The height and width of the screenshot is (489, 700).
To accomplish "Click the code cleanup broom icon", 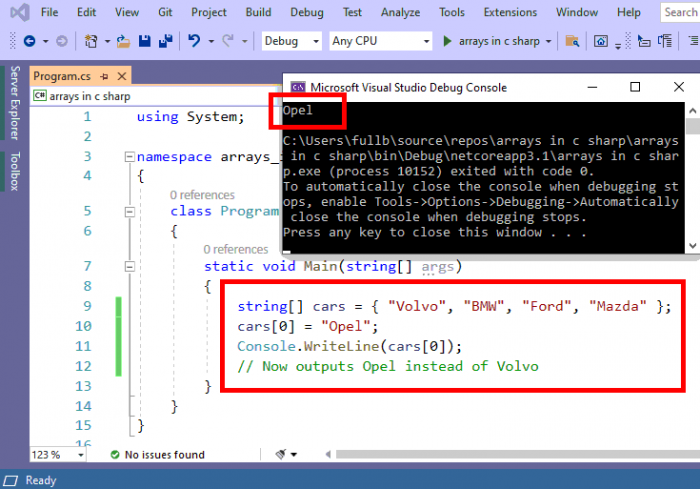I will pos(281,454).
